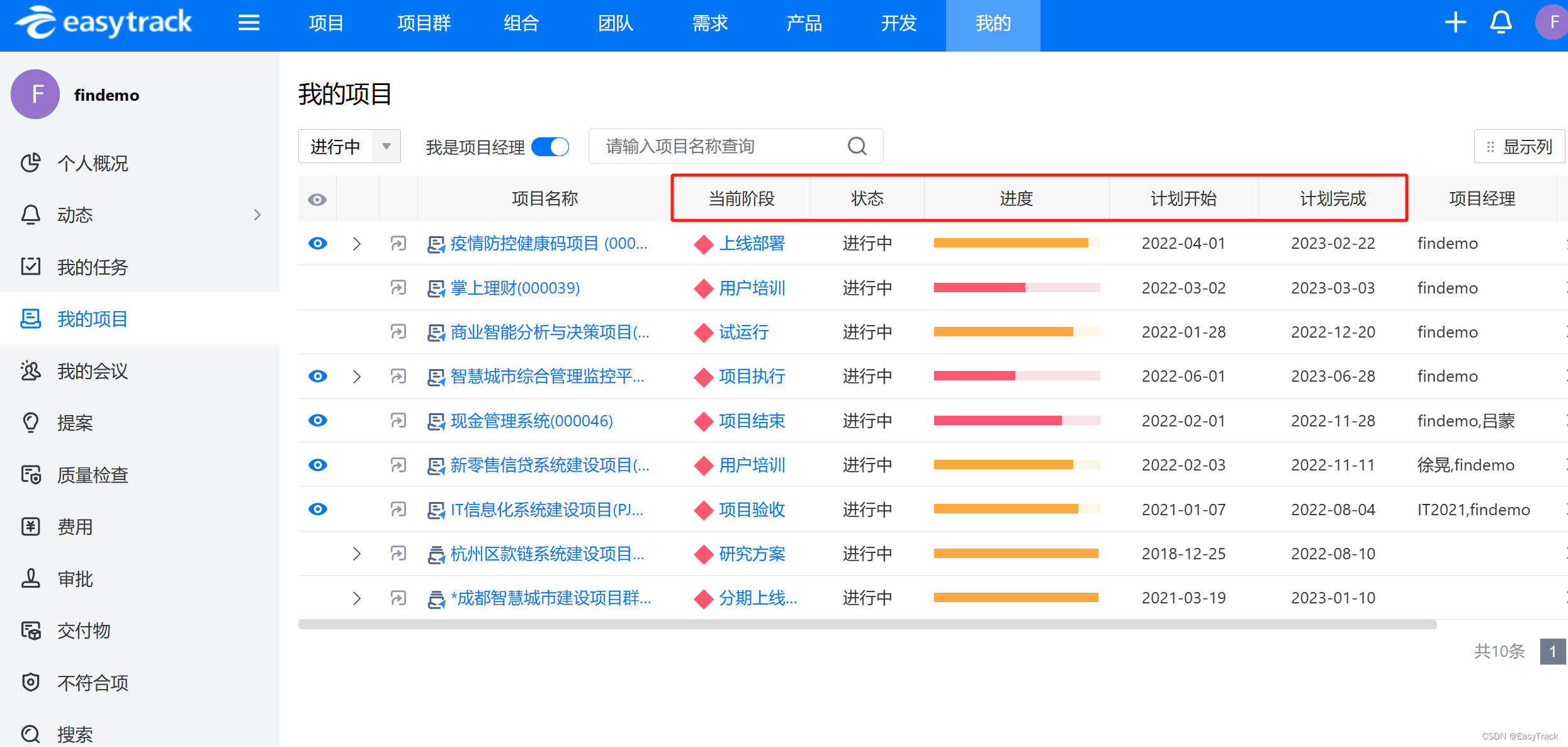Screen dimensions: 1568x747
Task: Click the search magnifier icon in query box
Action: 857,146
